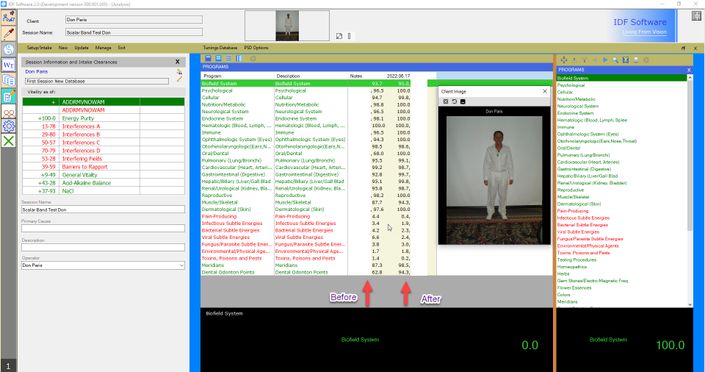Open the Update menu
705x372 pixels.
tap(81, 48)
